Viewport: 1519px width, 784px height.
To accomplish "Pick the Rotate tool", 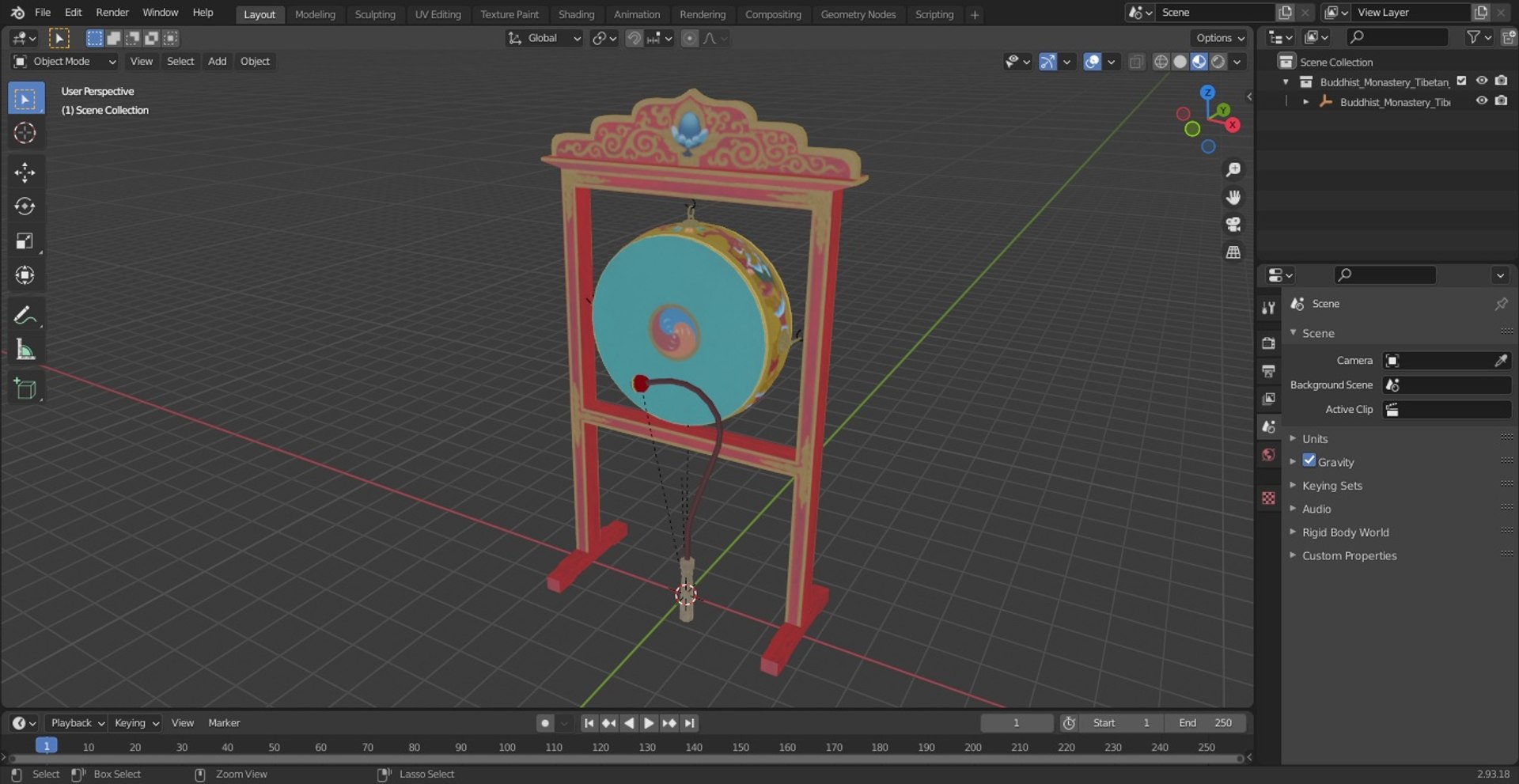I will click(x=25, y=206).
